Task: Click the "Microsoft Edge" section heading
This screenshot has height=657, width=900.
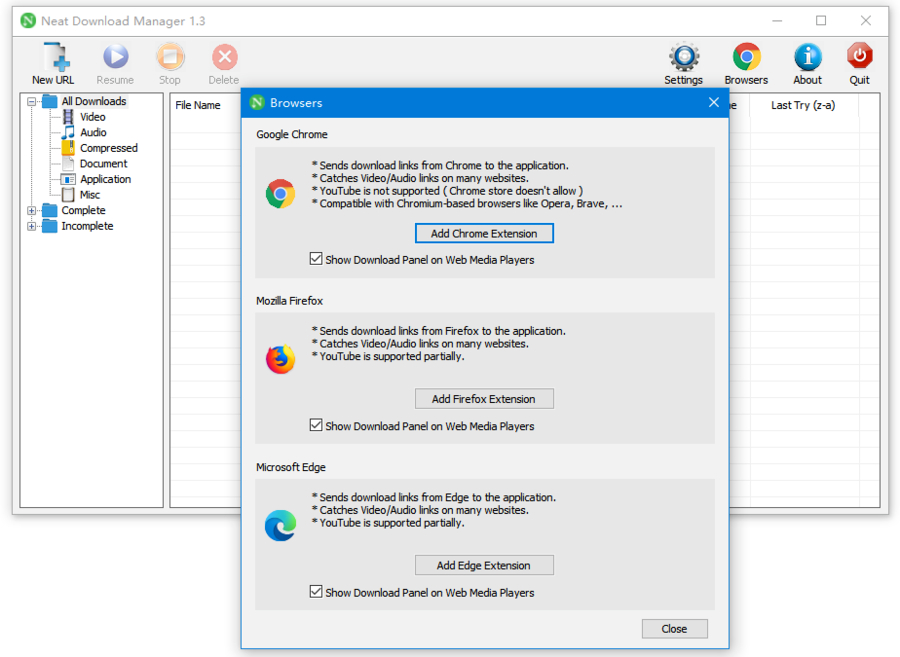Action: point(290,467)
